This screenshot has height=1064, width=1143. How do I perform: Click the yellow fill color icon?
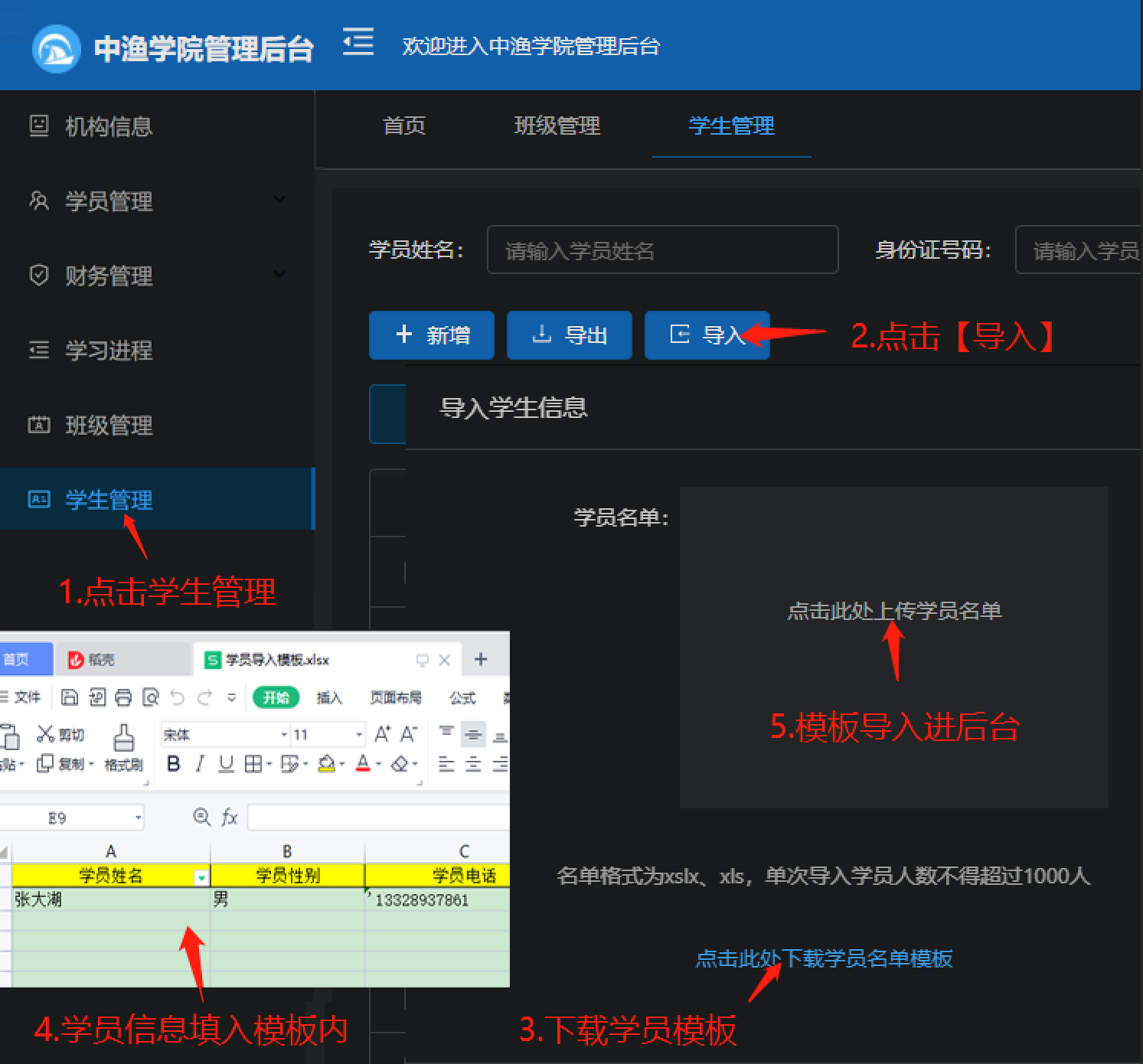[326, 763]
